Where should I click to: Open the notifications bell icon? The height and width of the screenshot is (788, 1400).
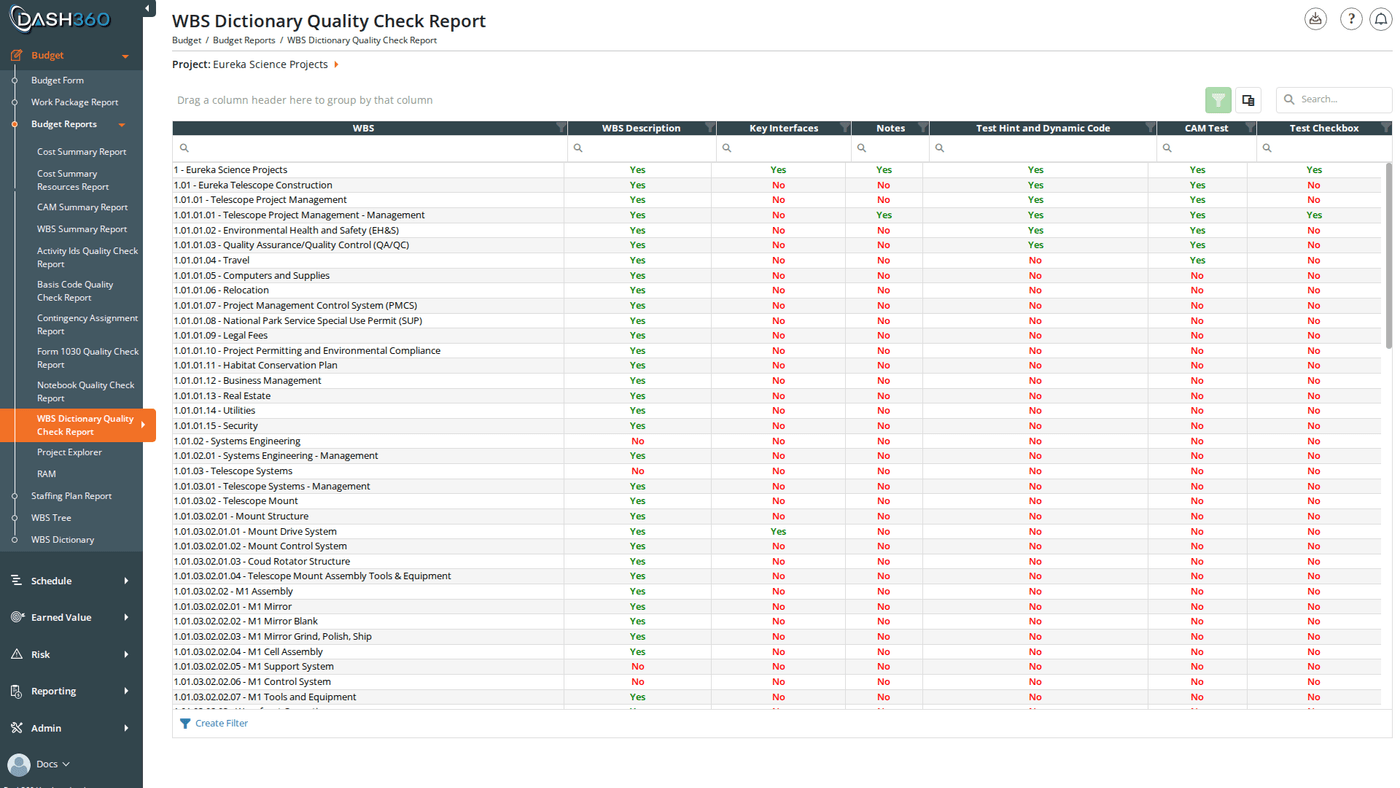coord(1381,19)
